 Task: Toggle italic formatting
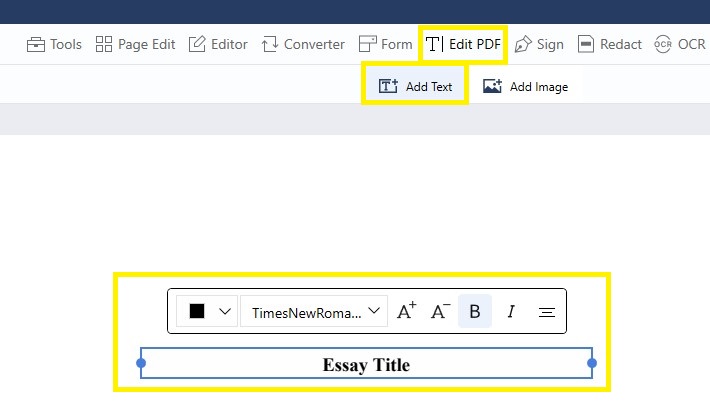[x=511, y=311]
